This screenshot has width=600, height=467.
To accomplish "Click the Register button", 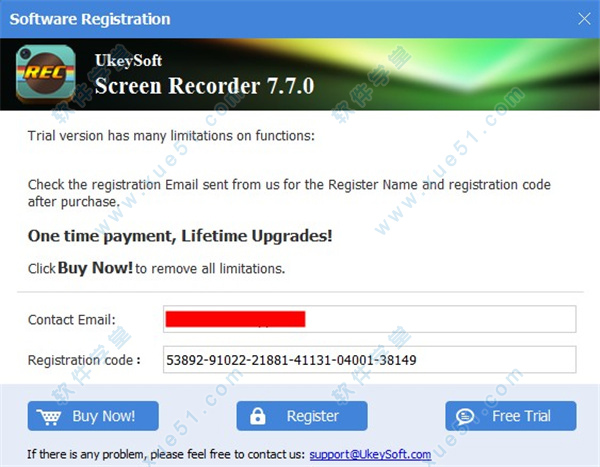I will [x=302, y=416].
